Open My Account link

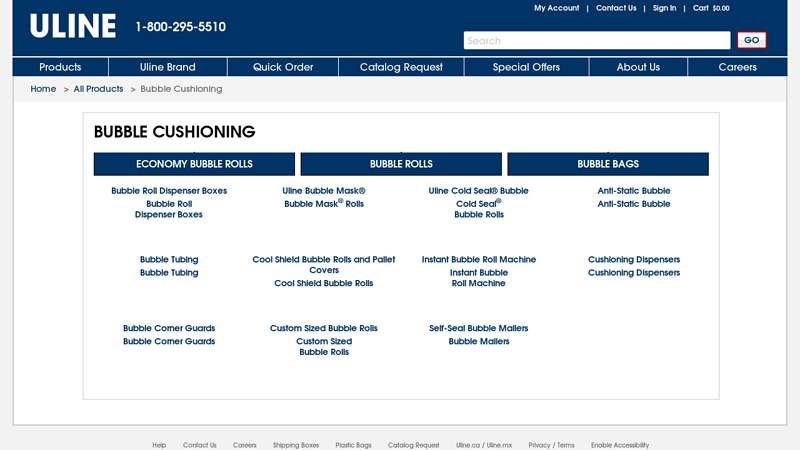click(556, 8)
